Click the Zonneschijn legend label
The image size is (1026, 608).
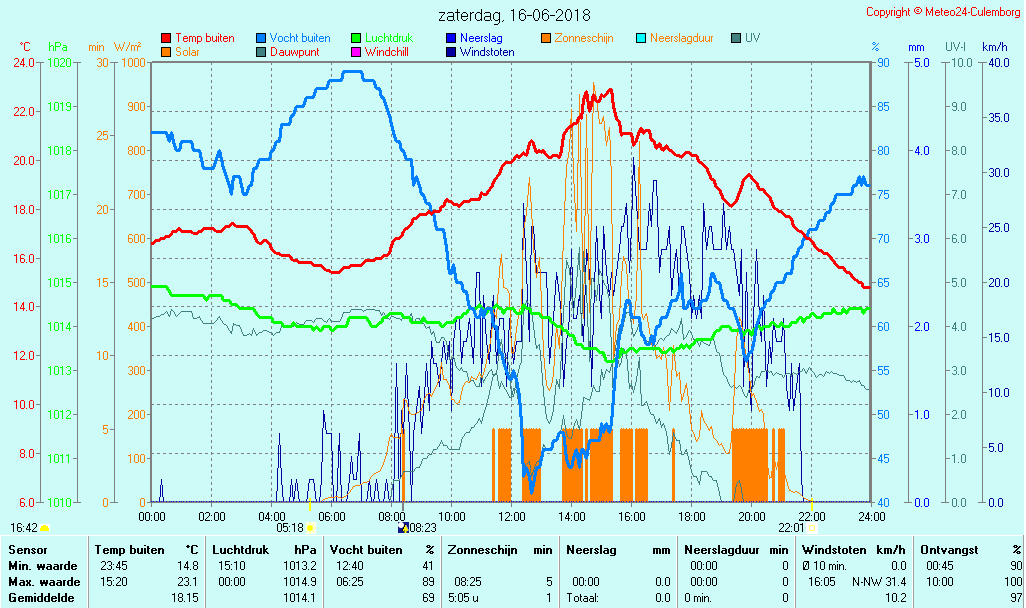[x=584, y=38]
